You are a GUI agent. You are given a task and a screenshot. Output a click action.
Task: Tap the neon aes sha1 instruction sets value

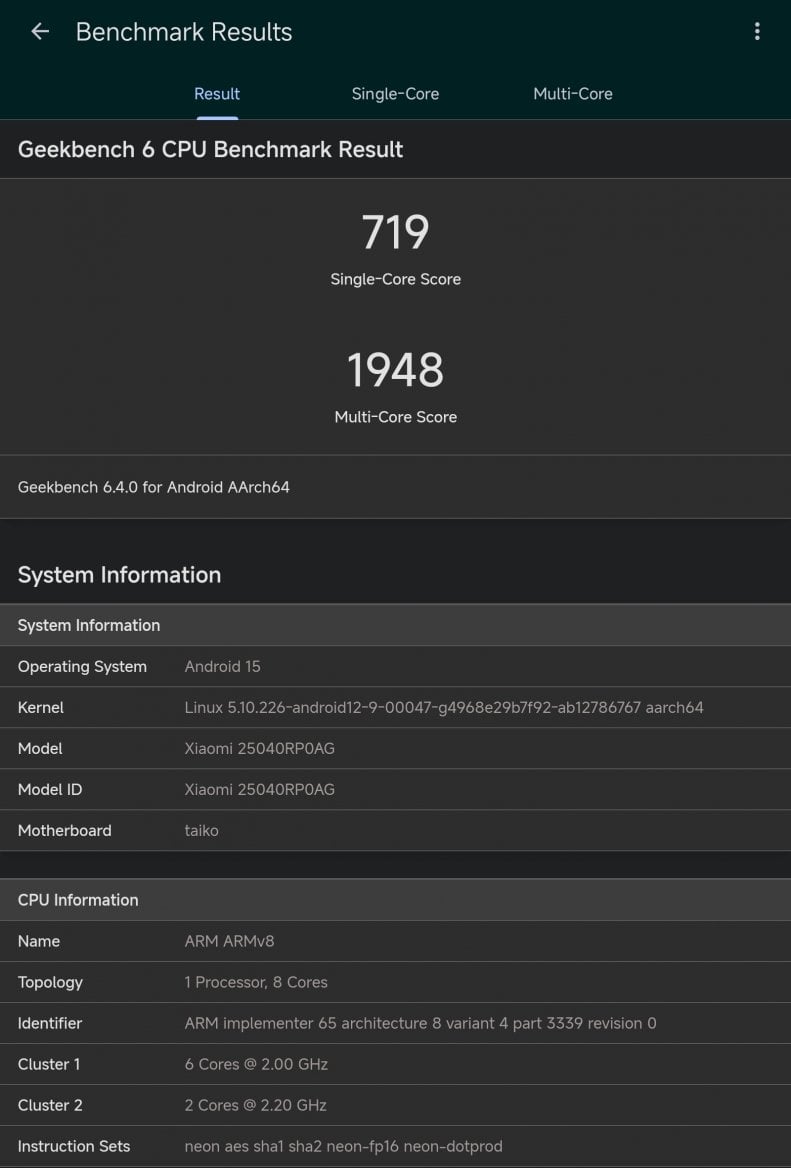343,1146
